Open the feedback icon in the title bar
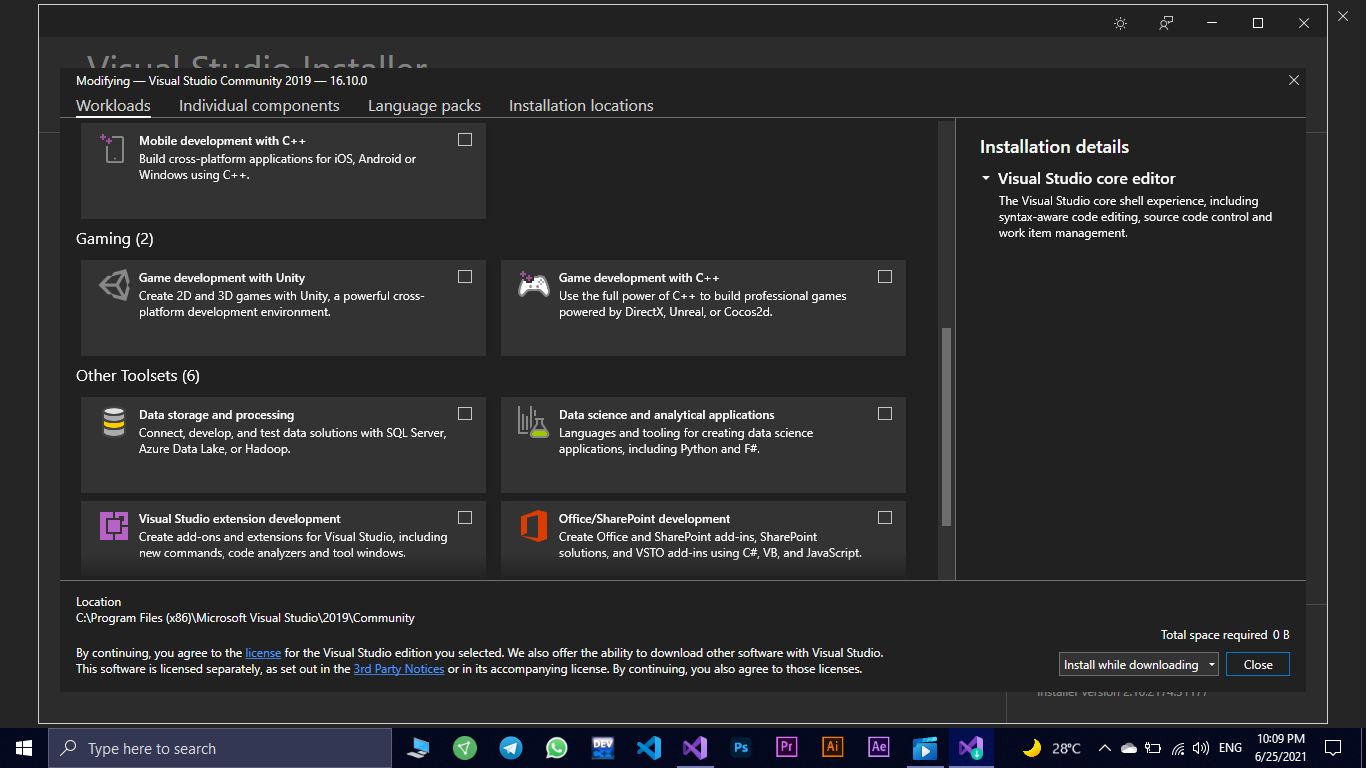The height and width of the screenshot is (768, 1366). click(1166, 23)
